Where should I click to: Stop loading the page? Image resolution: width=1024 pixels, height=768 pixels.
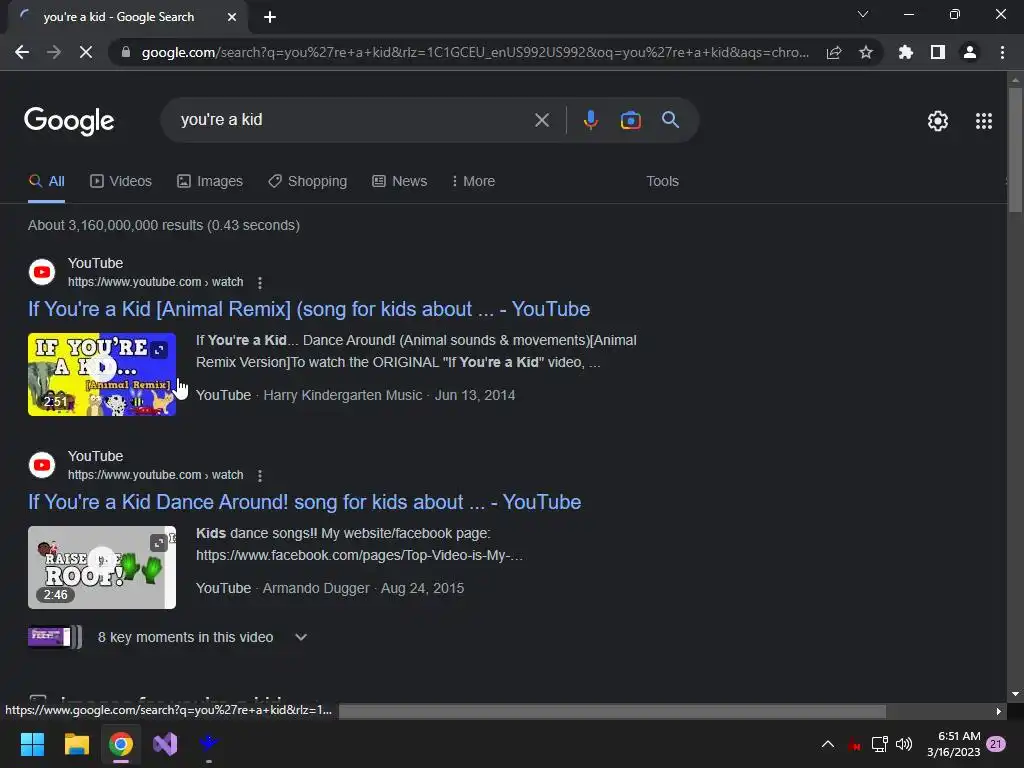[86, 52]
